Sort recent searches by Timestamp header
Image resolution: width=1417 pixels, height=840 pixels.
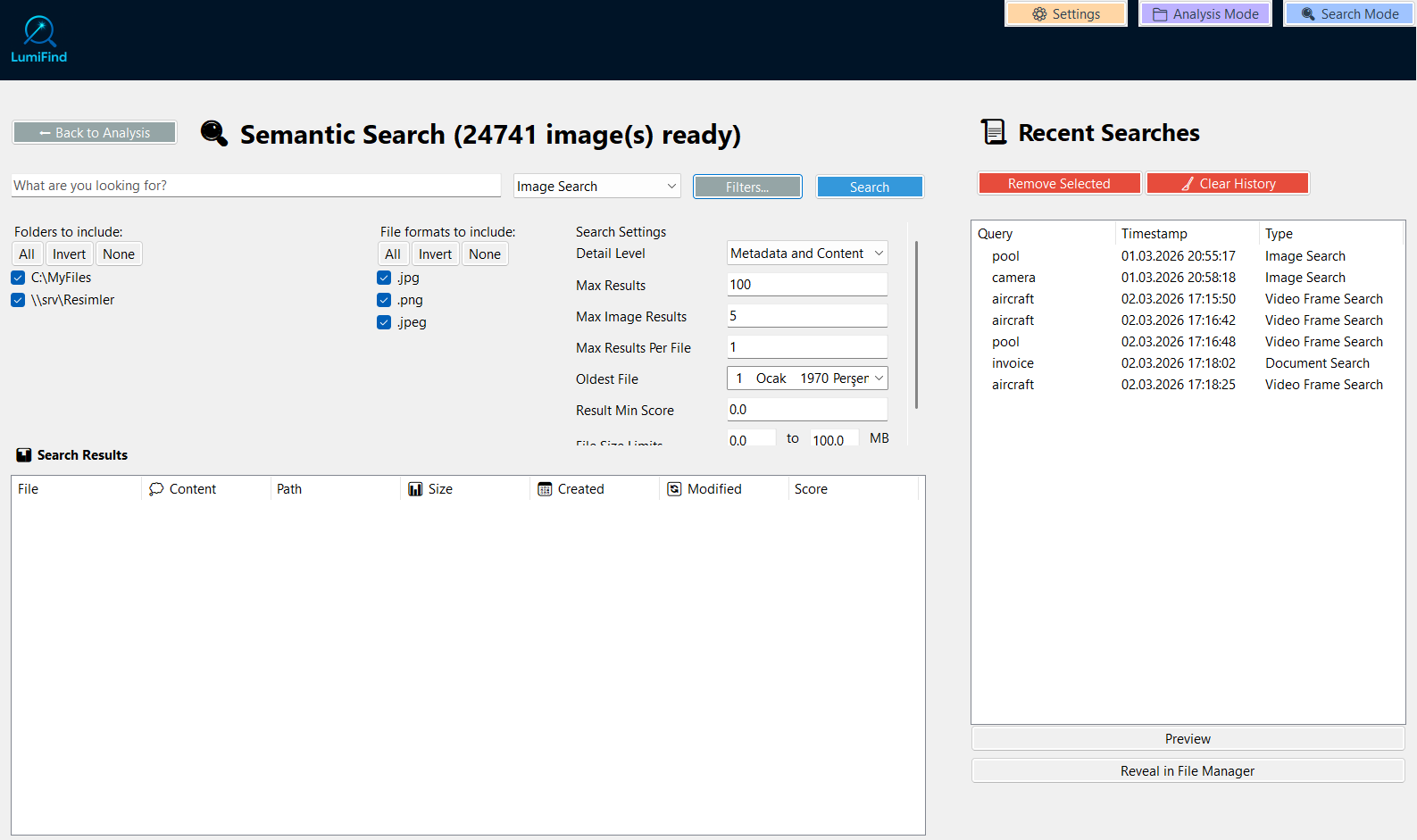[1187, 234]
